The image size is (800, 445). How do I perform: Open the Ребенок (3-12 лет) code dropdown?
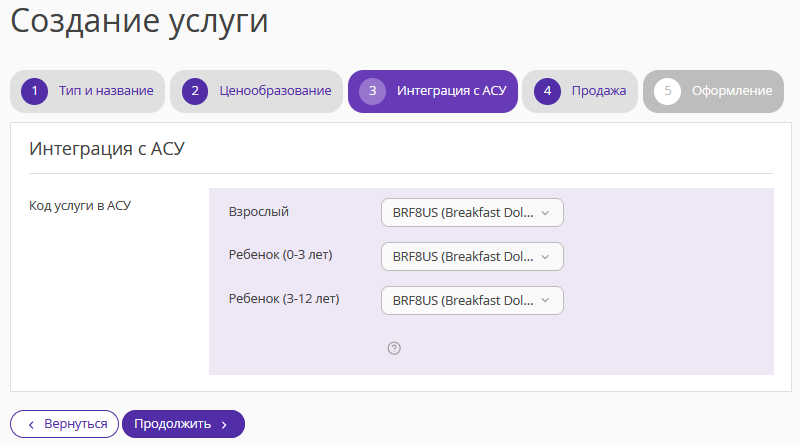(472, 301)
